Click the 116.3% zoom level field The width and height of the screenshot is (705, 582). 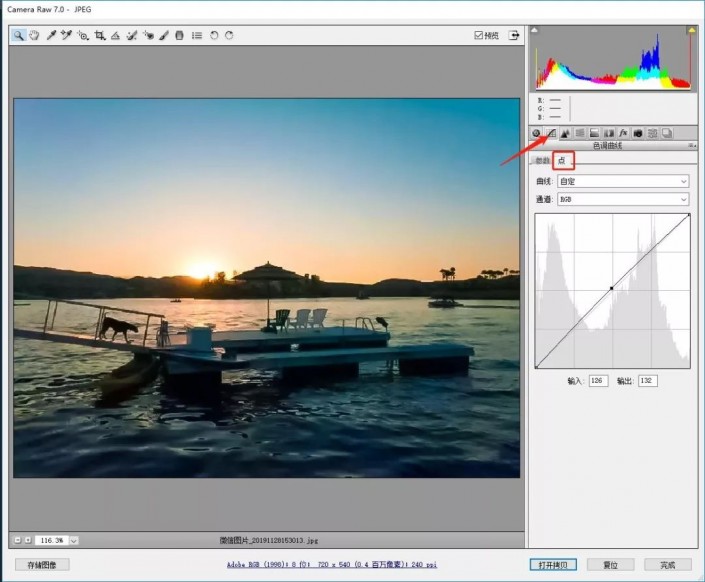[x=52, y=540]
